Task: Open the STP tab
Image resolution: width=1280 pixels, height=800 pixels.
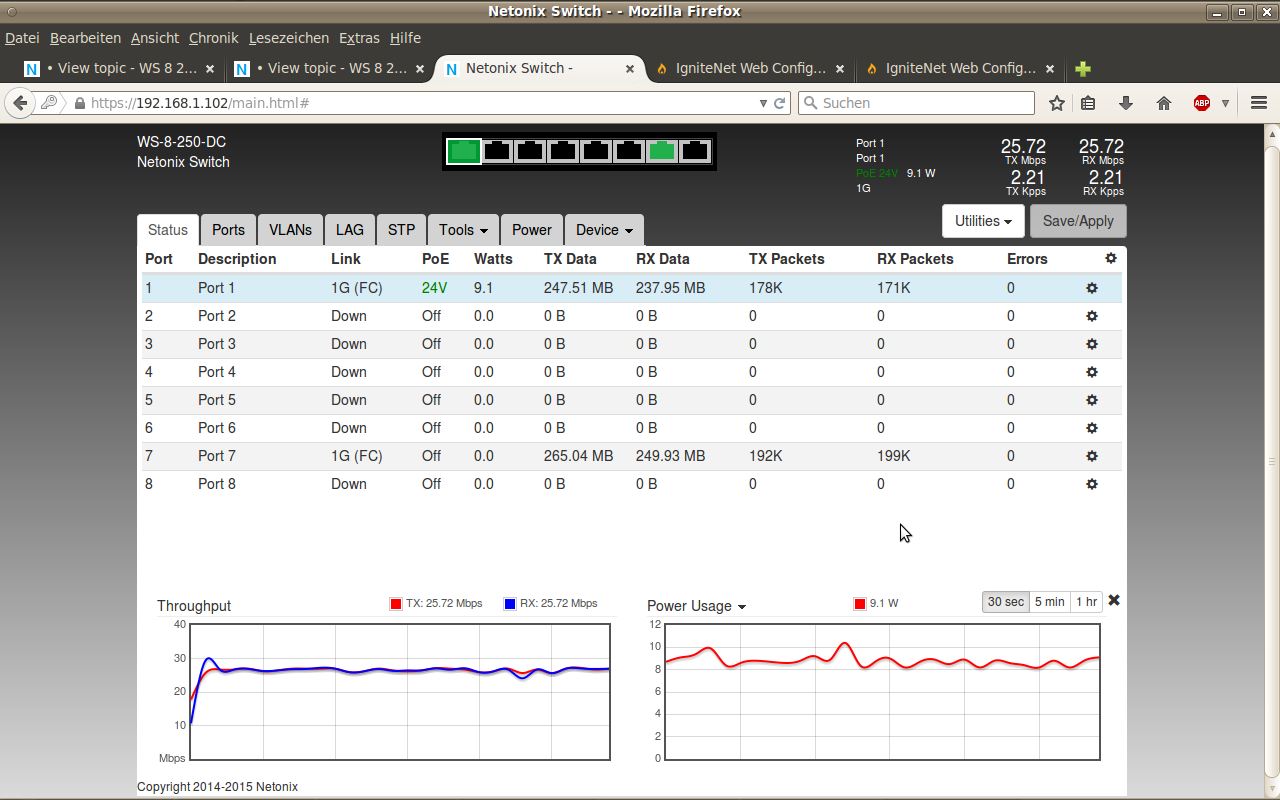Action: [x=401, y=230]
